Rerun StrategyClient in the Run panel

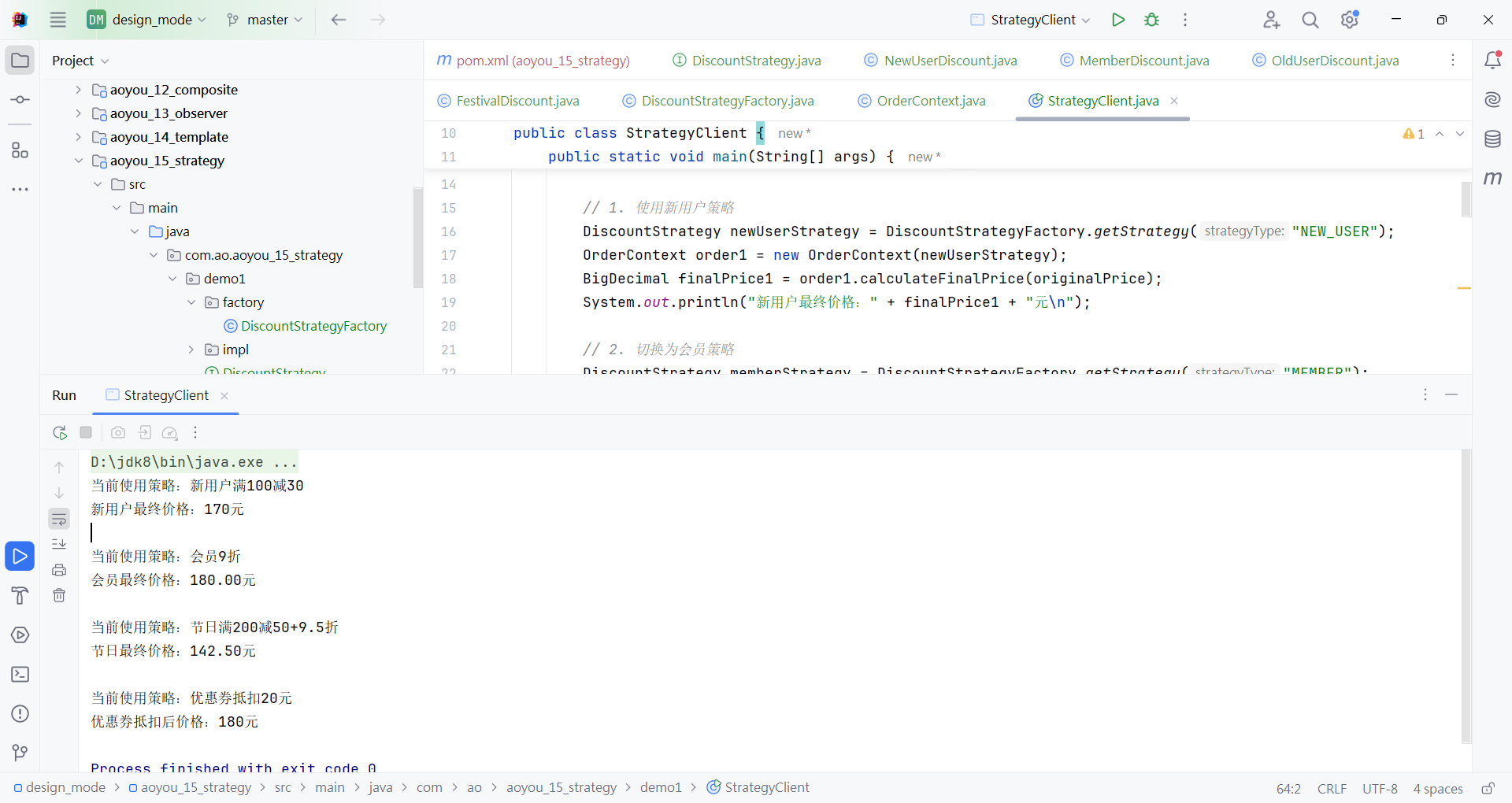(x=60, y=432)
